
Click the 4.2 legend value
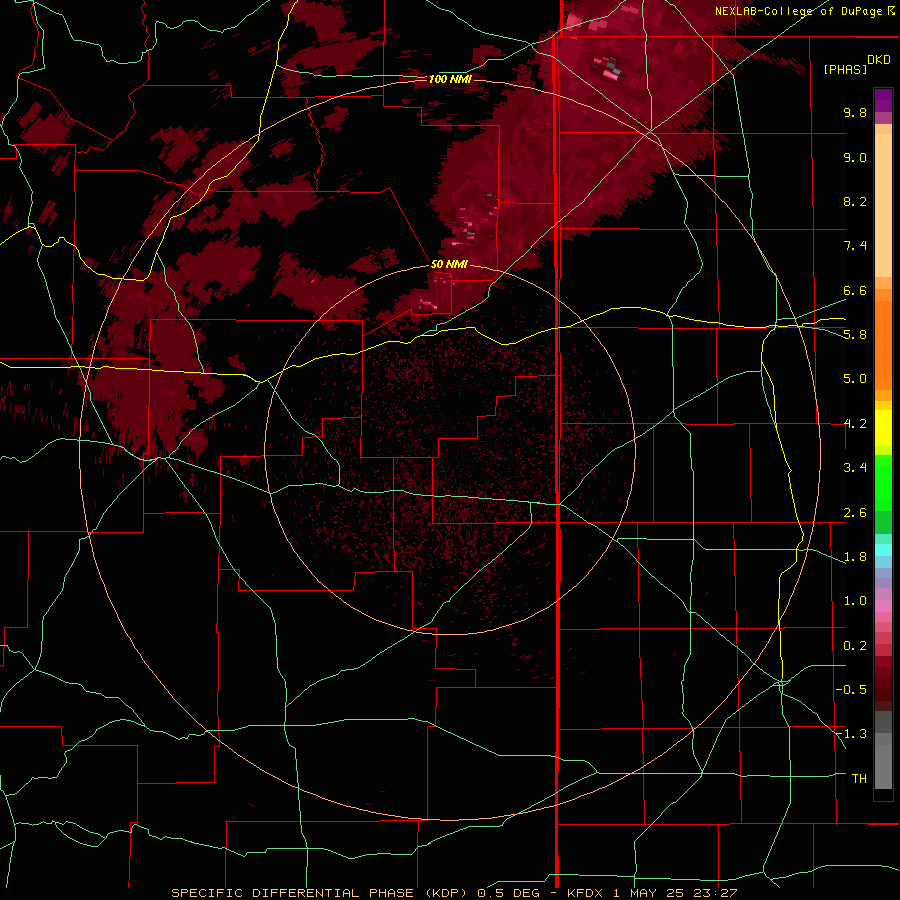tap(855, 424)
